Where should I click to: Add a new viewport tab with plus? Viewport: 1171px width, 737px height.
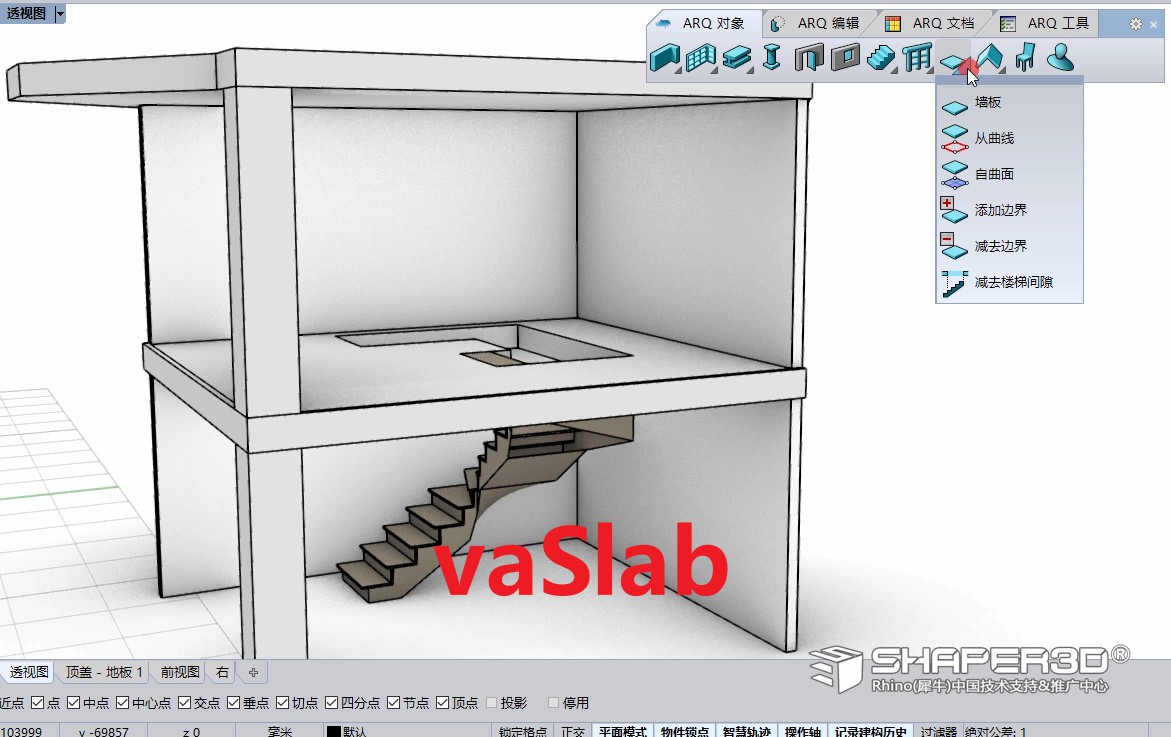tap(253, 672)
